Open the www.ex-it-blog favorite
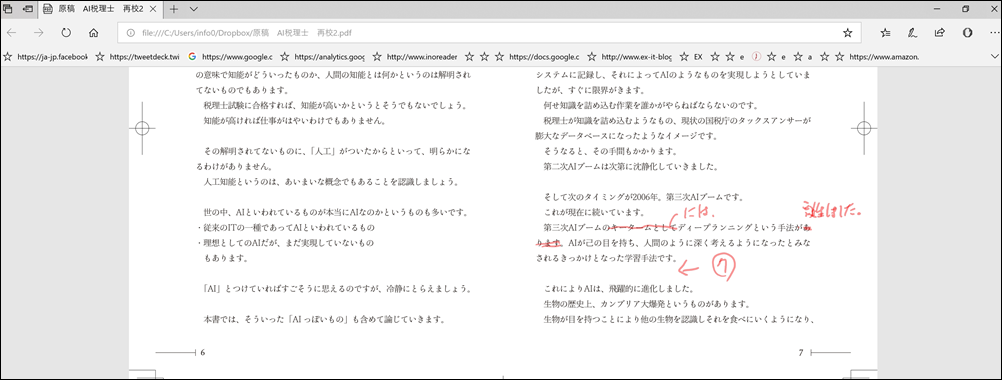Image resolution: width=1002 pixels, height=380 pixels. [629, 56]
